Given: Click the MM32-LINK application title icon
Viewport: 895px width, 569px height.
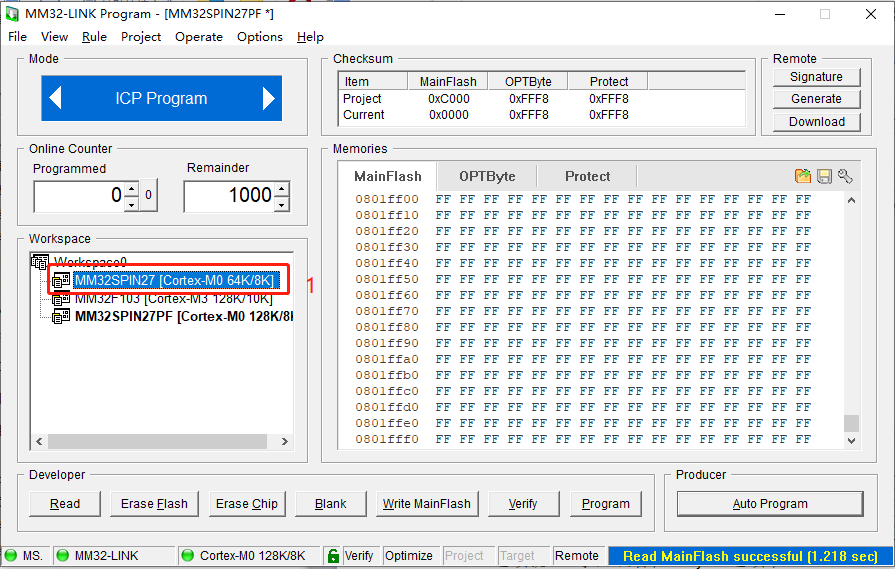Looking at the screenshot, I should (12, 14).
